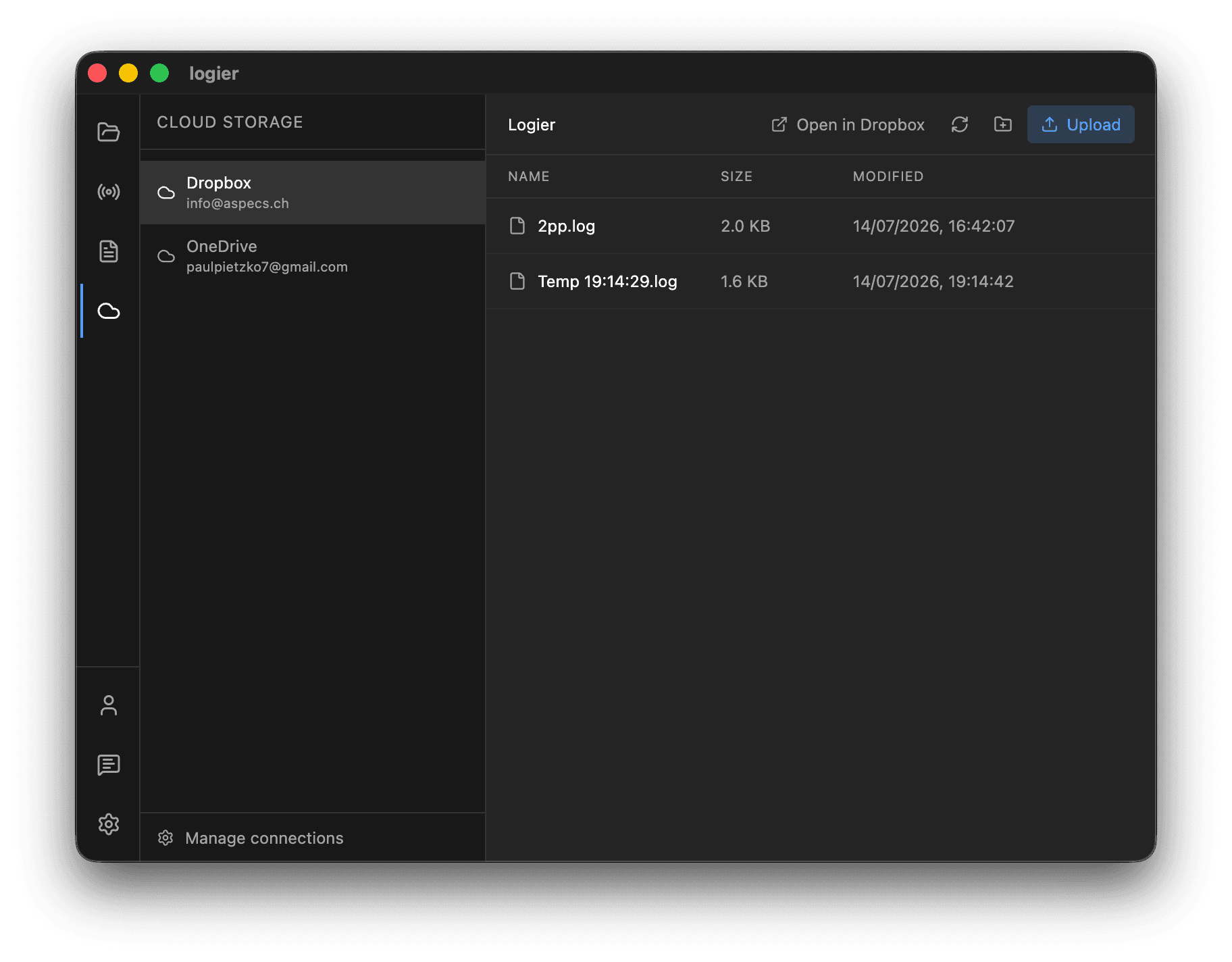Viewport: 1232px width, 962px height.
Task: Click the MODIFIED column header
Action: 888,176
